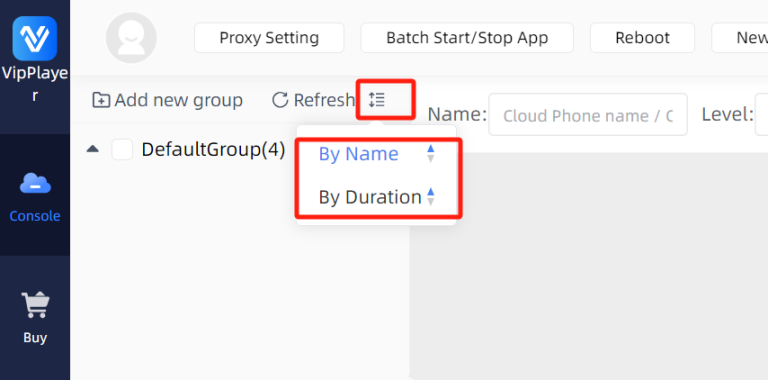Screen dimensions: 768x380
Task: Click the sort list icon
Action: tap(377, 100)
